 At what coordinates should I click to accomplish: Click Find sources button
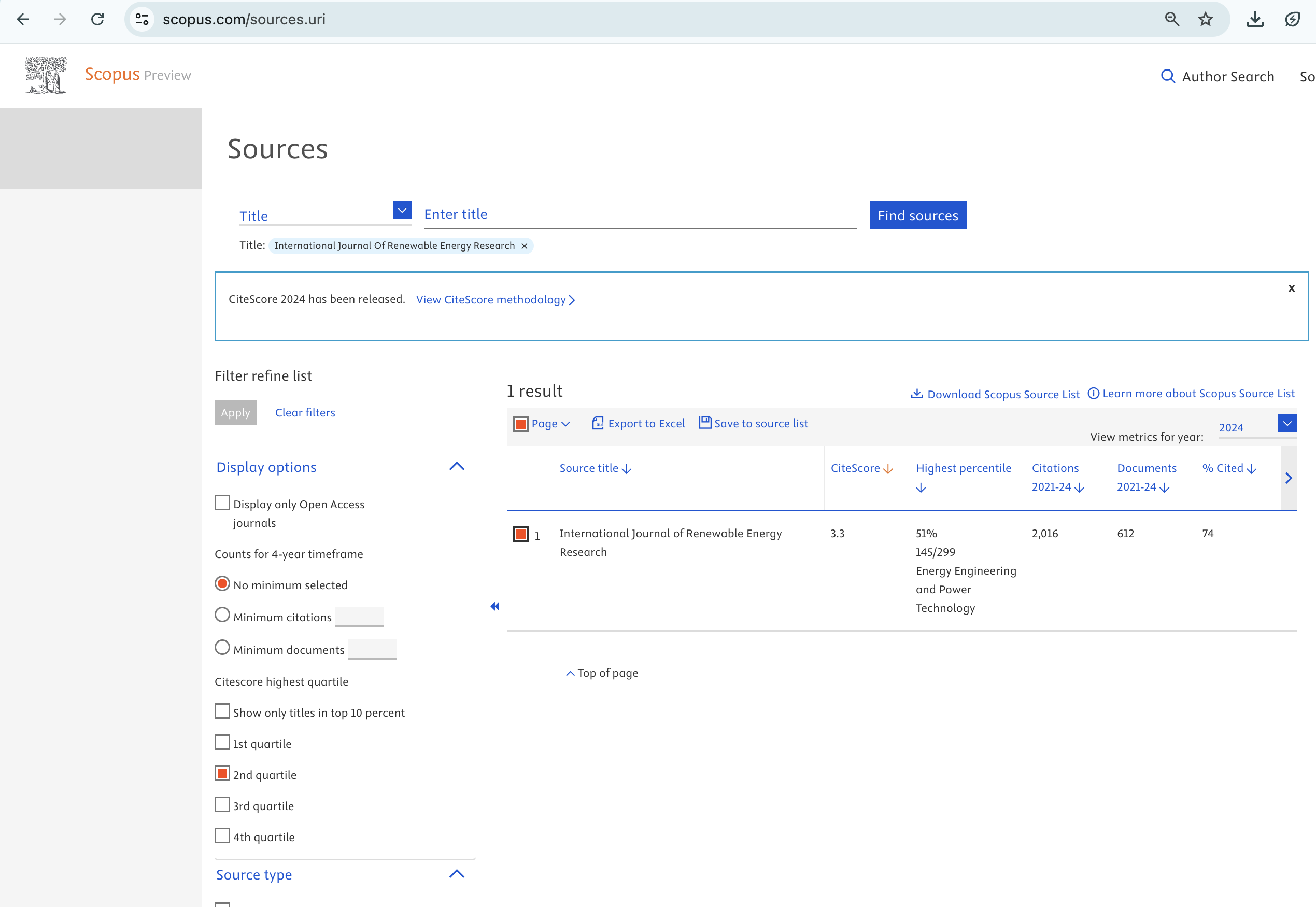tap(918, 215)
